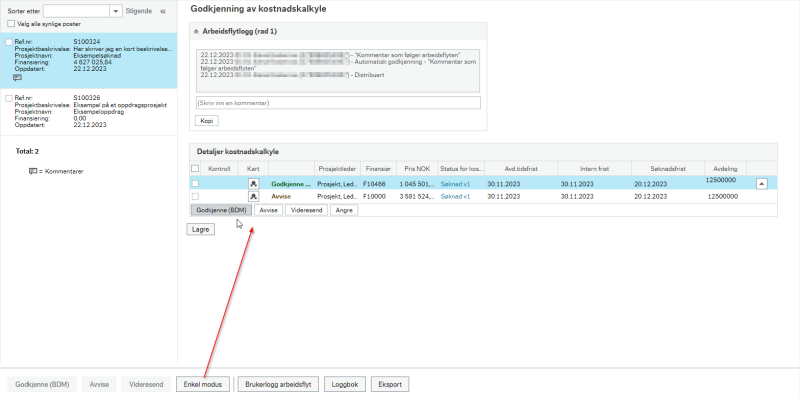800x398 pixels.
Task: Open the Loggbok
Action: click(x=345, y=384)
